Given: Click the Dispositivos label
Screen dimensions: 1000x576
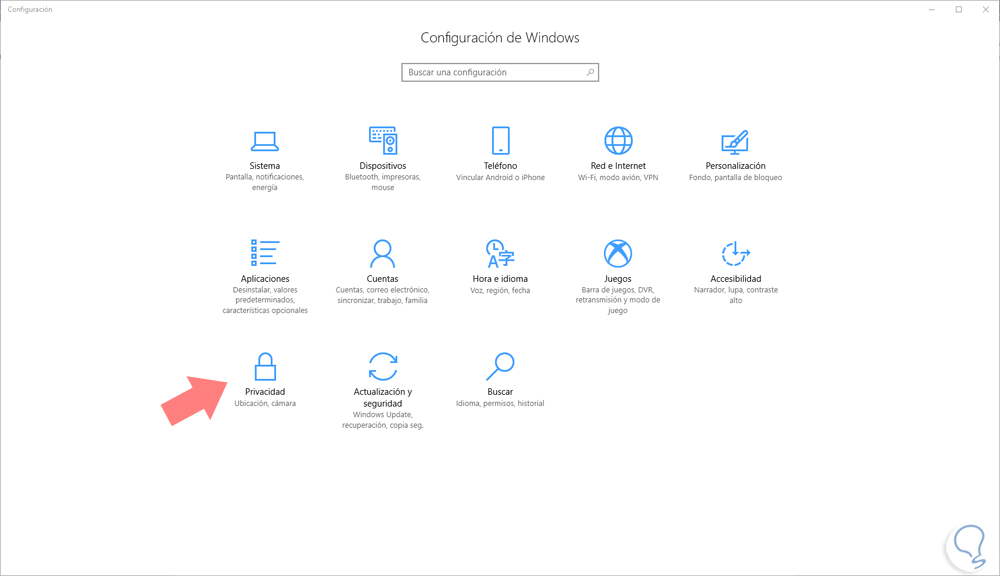Looking at the screenshot, I should pos(383,166).
